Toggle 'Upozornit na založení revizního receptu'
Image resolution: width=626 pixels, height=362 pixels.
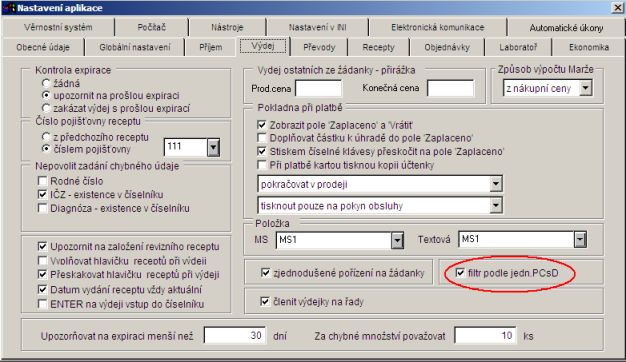pos(42,246)
